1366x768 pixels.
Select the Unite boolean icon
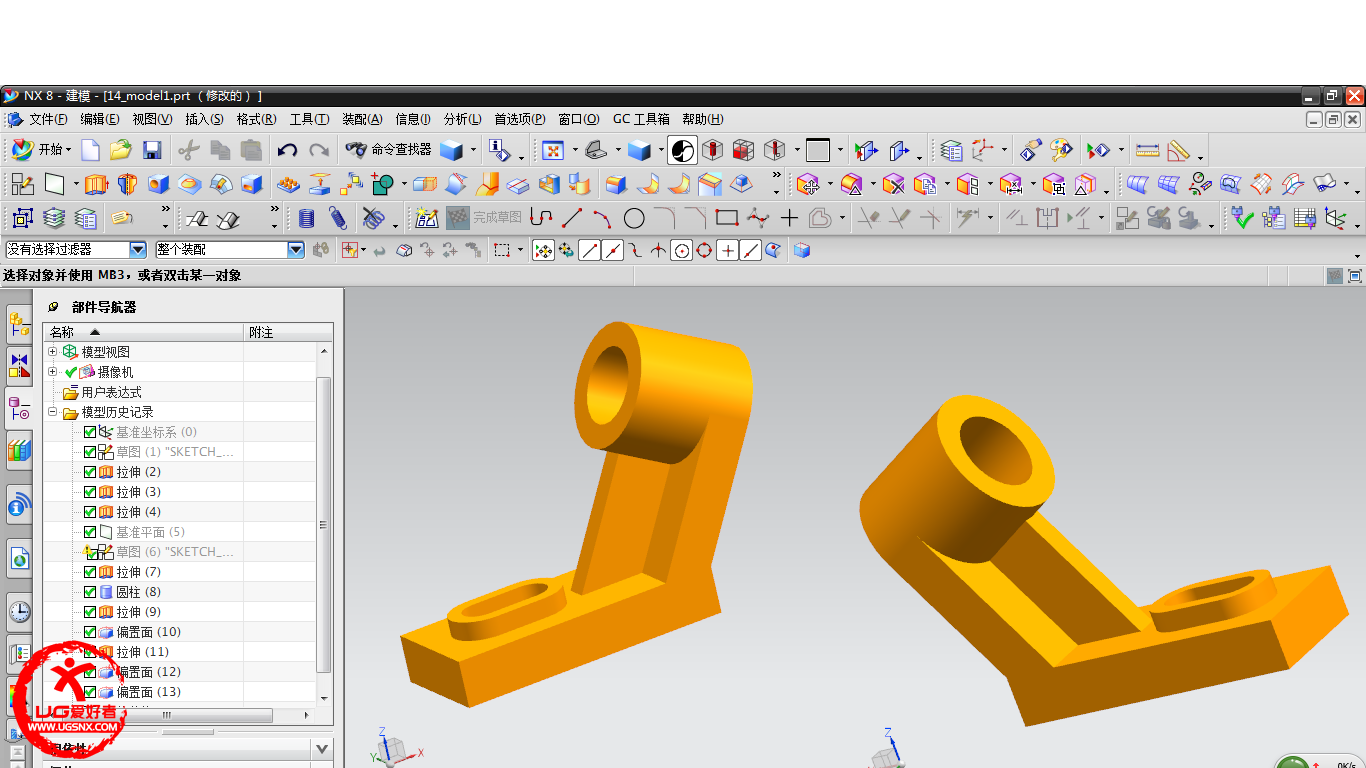click(383, 184)
